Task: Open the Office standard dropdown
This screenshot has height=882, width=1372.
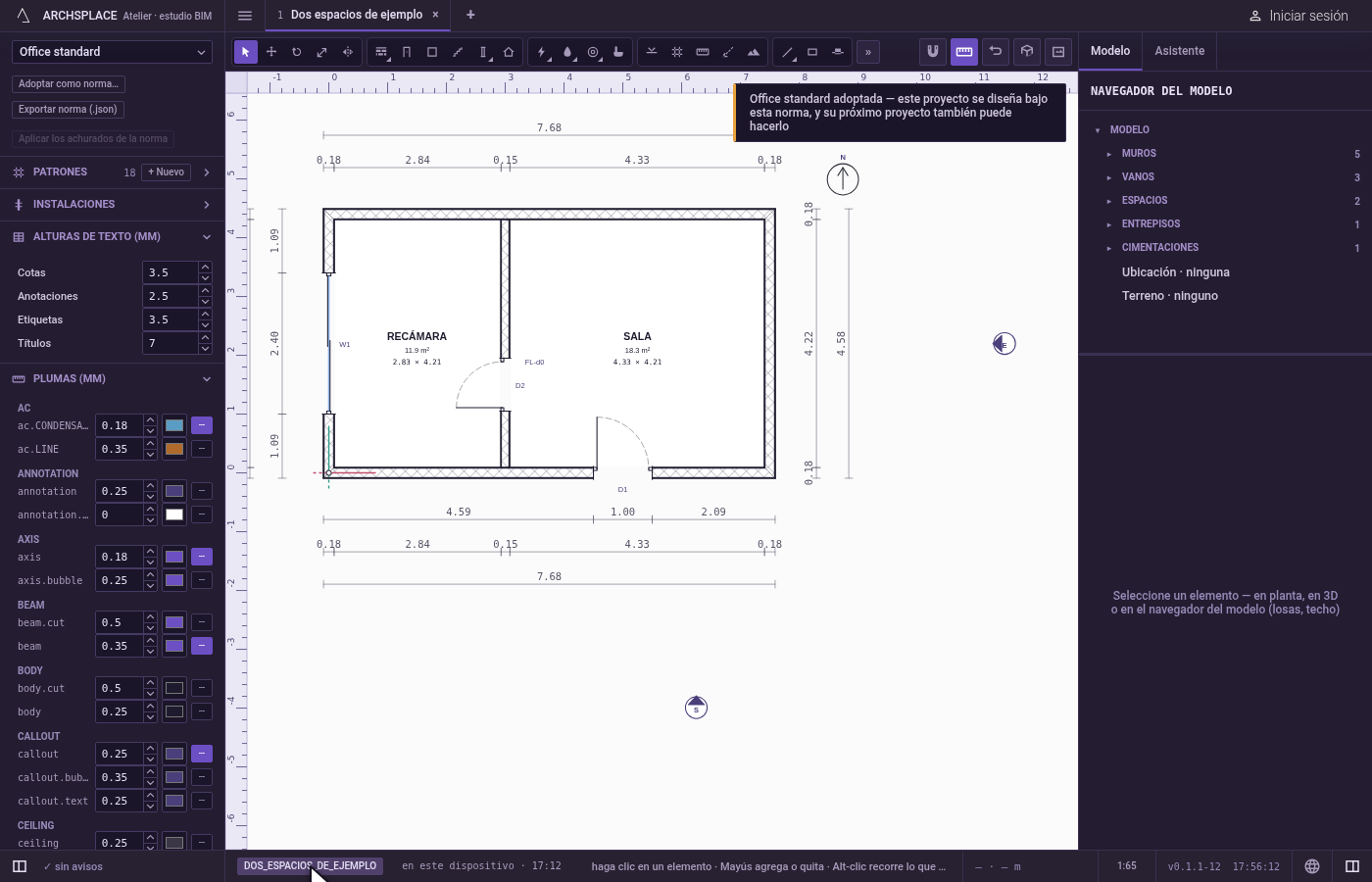Action: pyautogui.click(x=113, y=52)
